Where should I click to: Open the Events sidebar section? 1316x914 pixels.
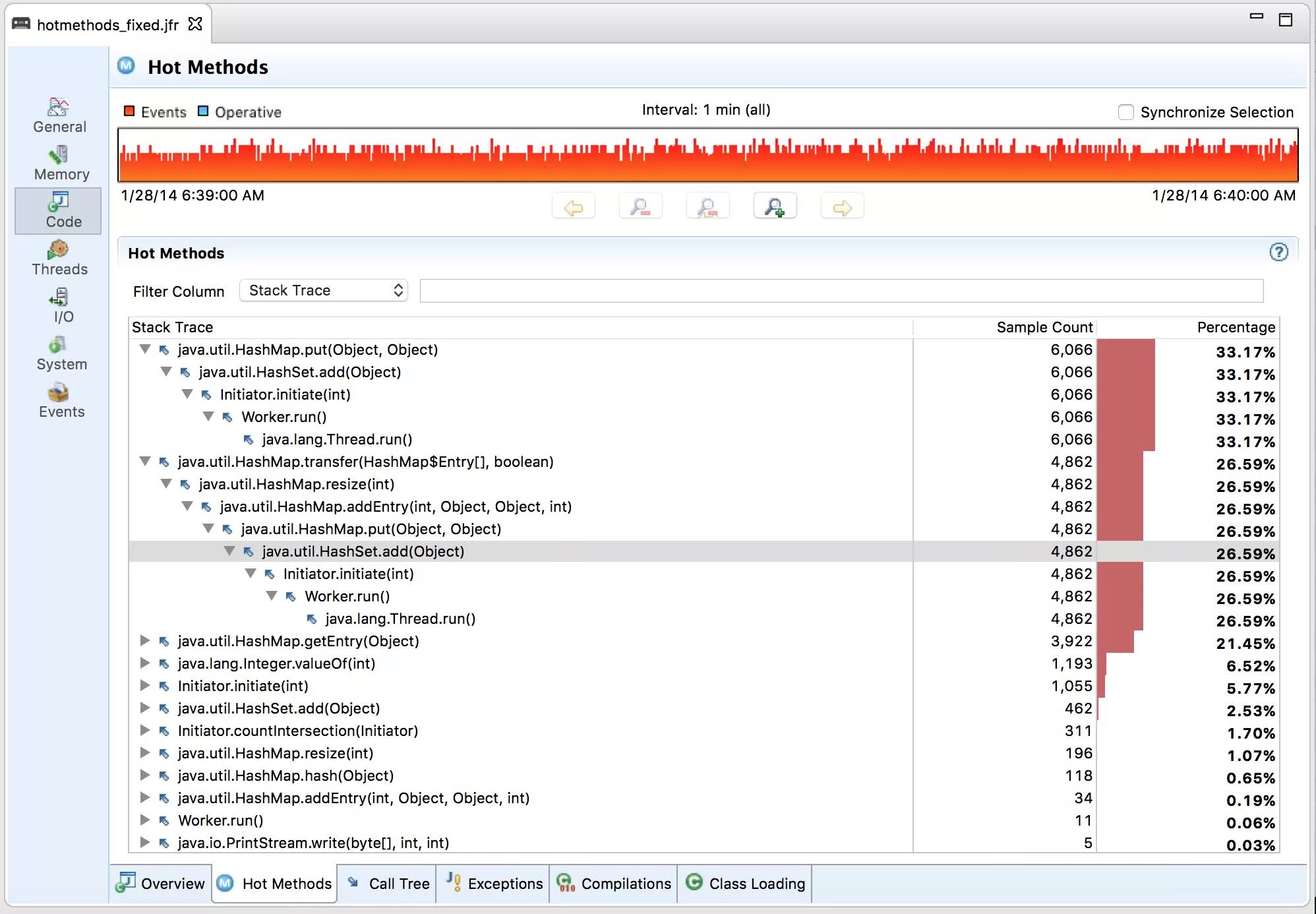59,401
